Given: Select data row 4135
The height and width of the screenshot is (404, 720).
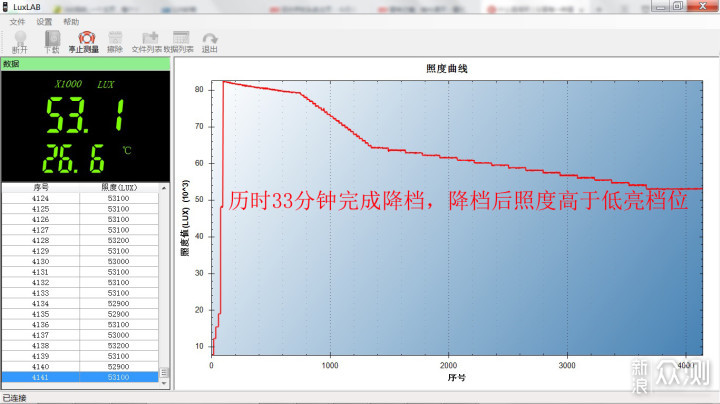Looking at the screenshot, I should click(80, 314).
